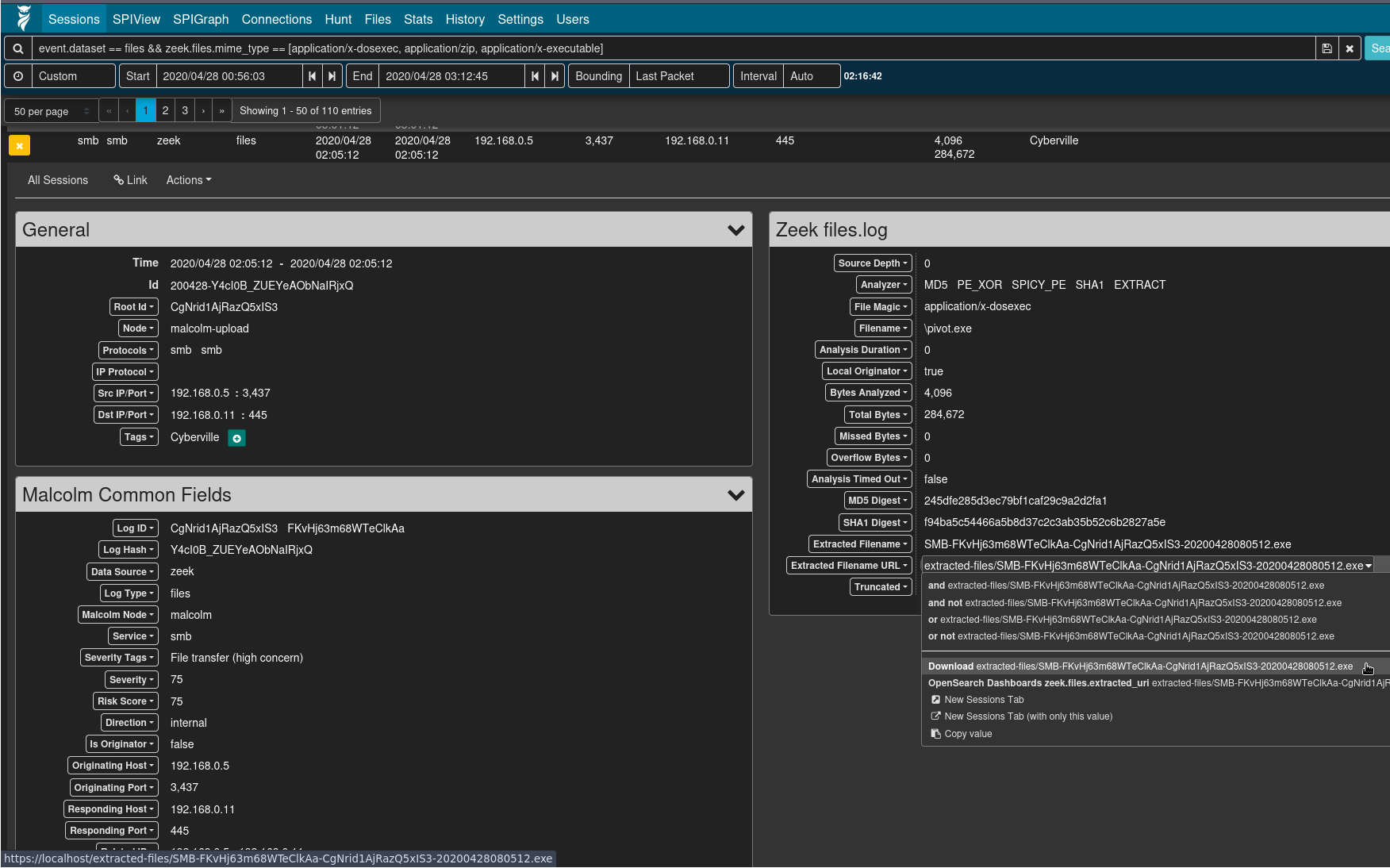Screen dimensions: 1390x868
Task: Choose 'or' extracted-files filter option
Action: coord(1155,620)
